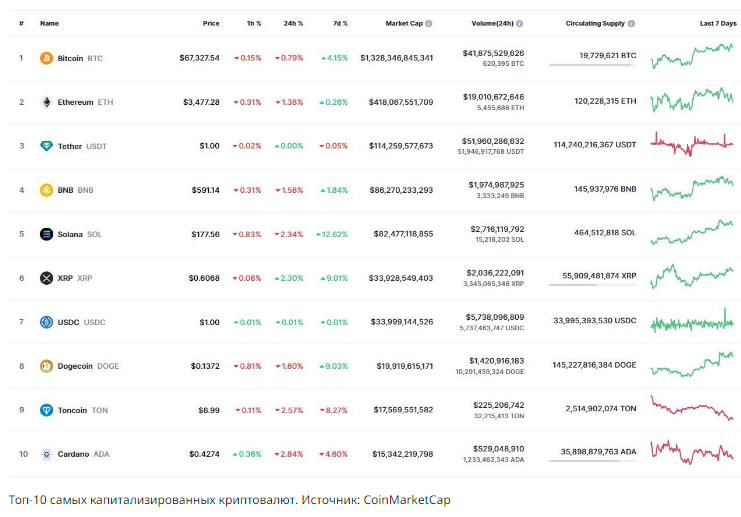This screenshot has width=741, height=517.
Task: Sort by the Price column header
Action: coord(211,23)
